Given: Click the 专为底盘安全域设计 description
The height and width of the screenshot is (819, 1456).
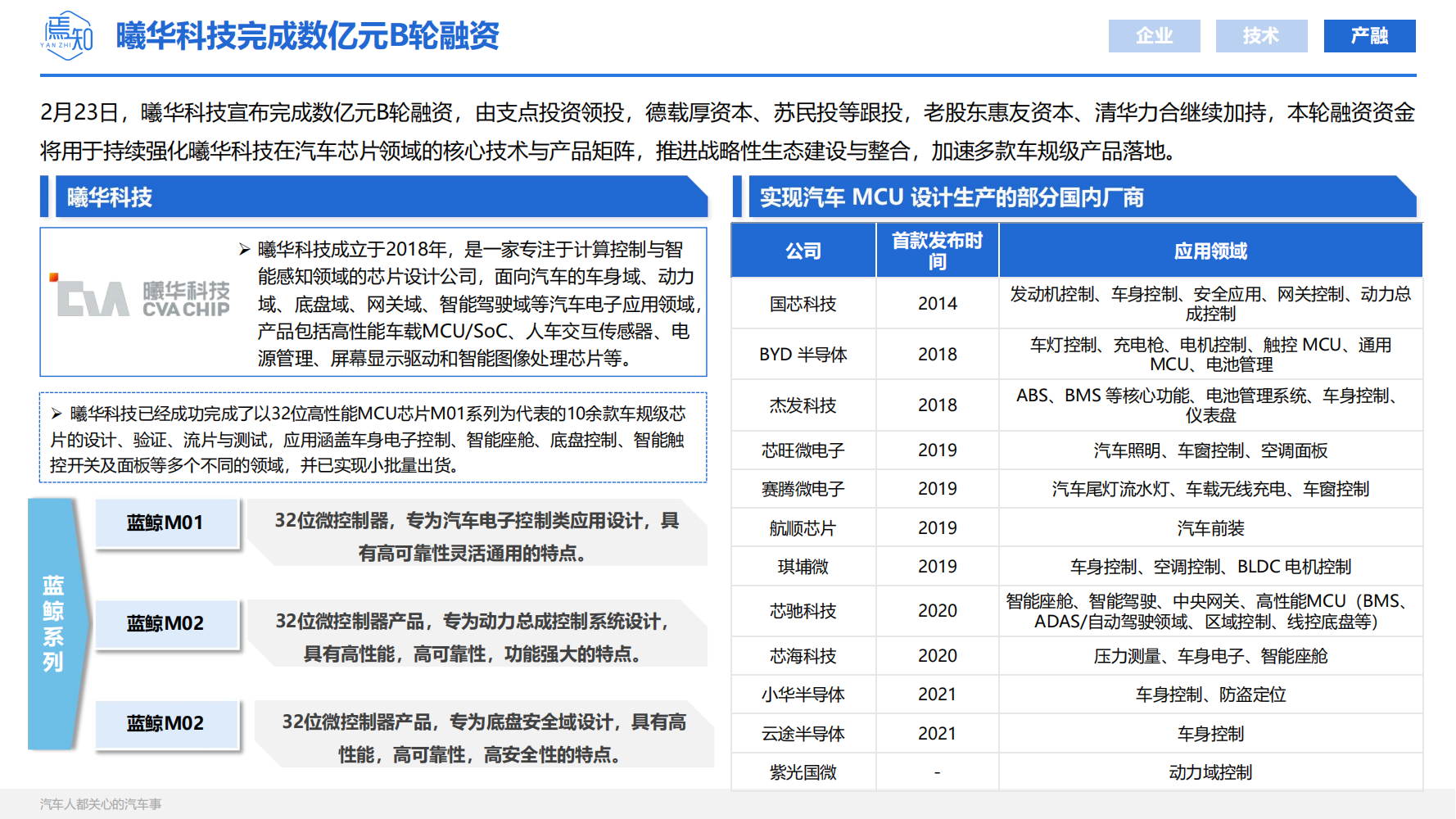Looking at the screenshot, I should tap(484, 738).
